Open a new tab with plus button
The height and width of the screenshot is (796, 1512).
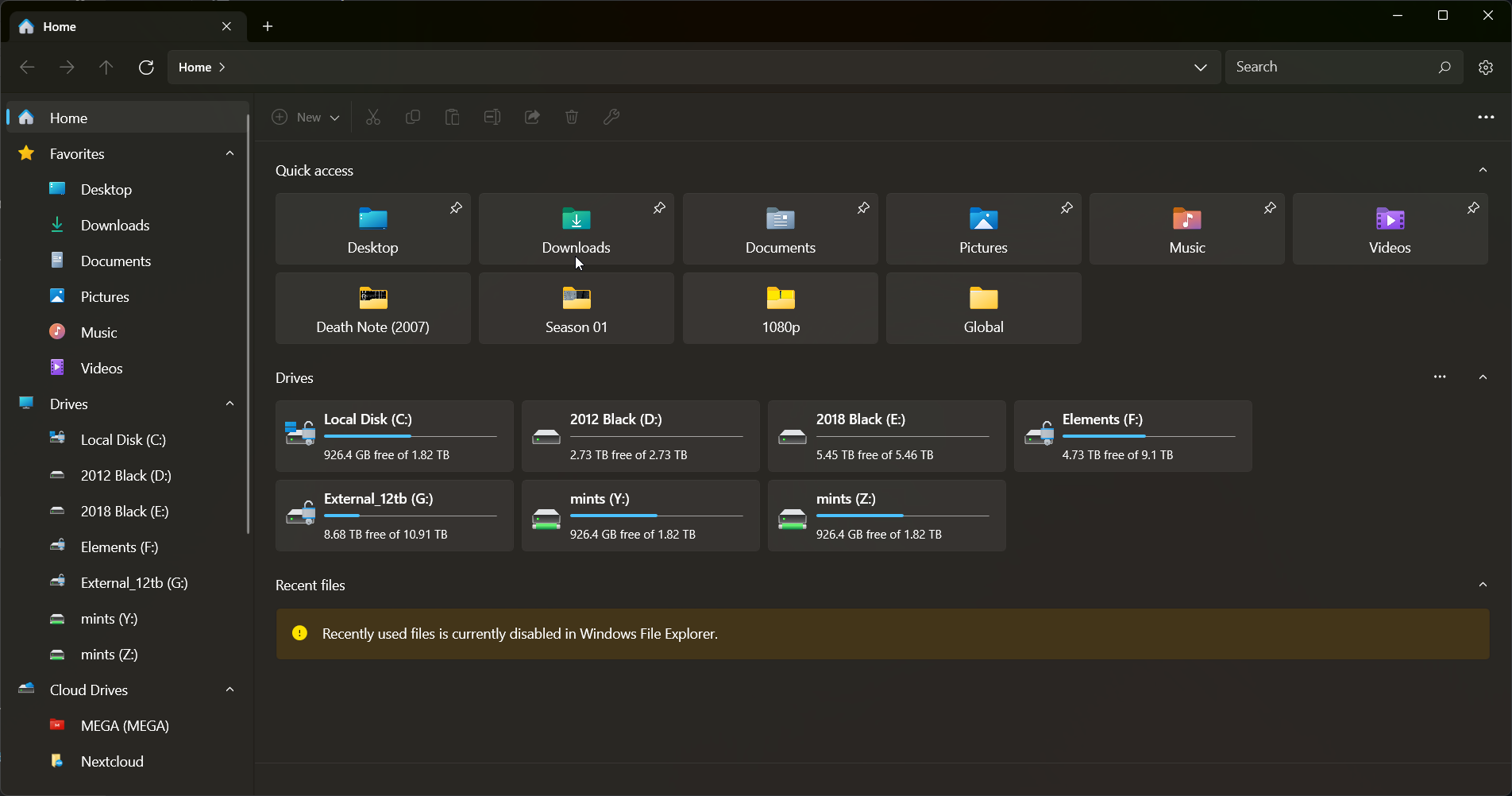click(268, 26)
